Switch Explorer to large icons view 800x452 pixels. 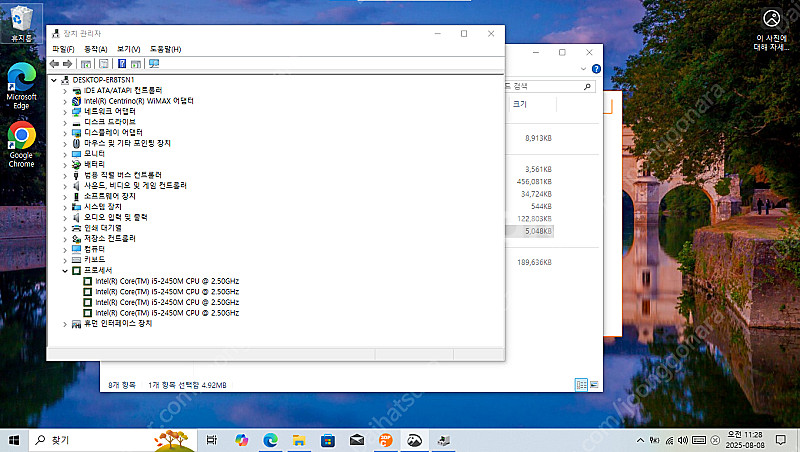click(x=594, y=385)
